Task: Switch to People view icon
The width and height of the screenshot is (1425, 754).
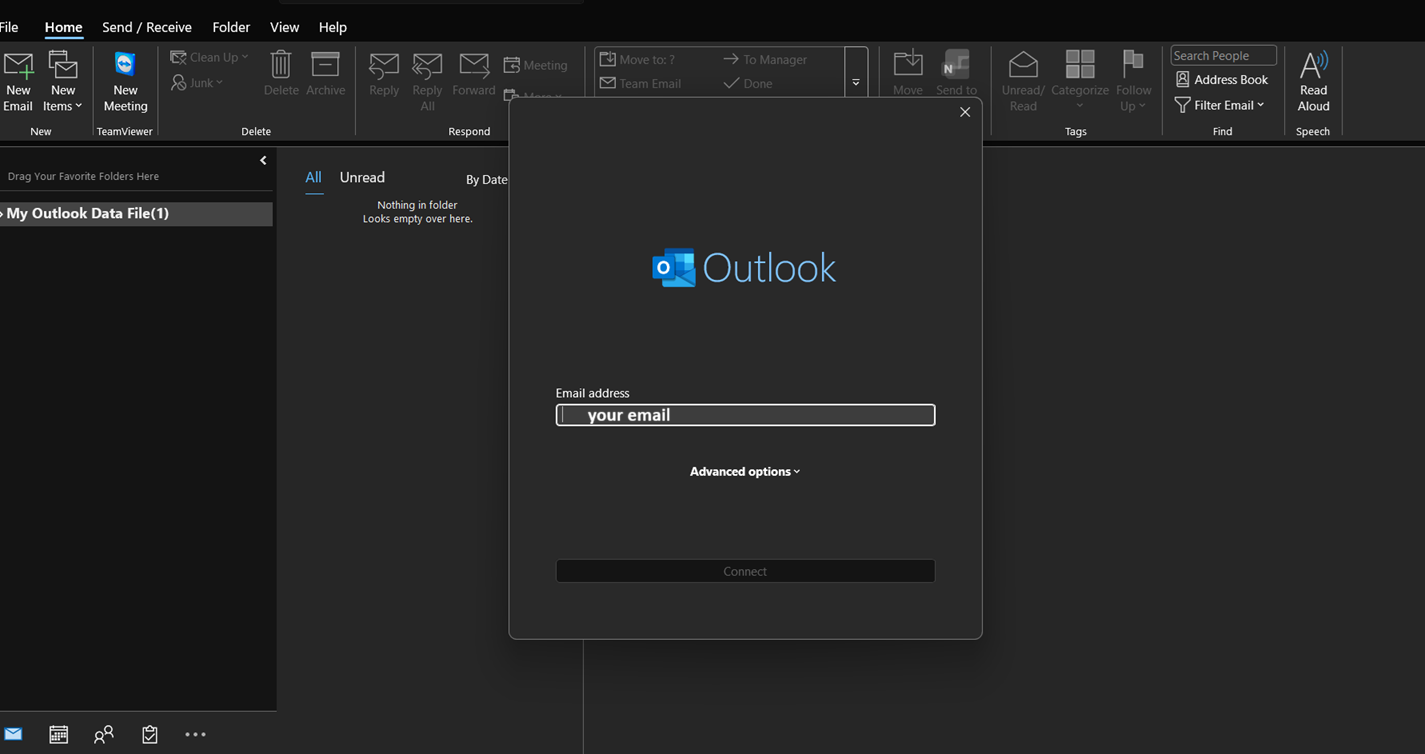Action: 104,735
